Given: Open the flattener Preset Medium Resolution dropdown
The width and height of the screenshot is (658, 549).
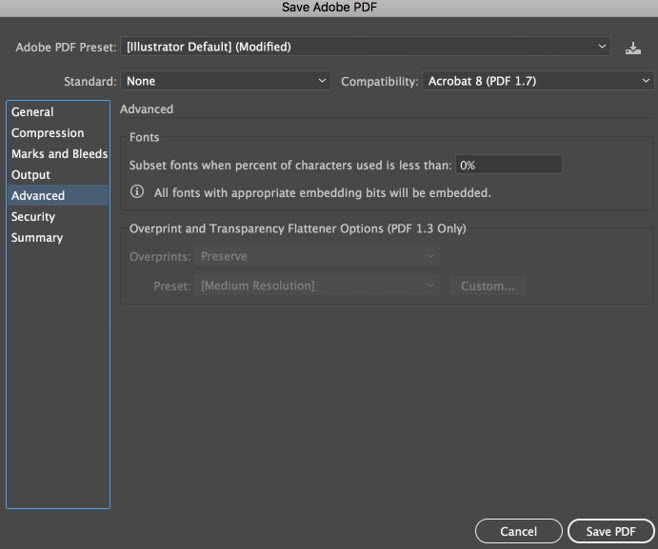Looking at the screenshot, I should click(x=318, y=286).
